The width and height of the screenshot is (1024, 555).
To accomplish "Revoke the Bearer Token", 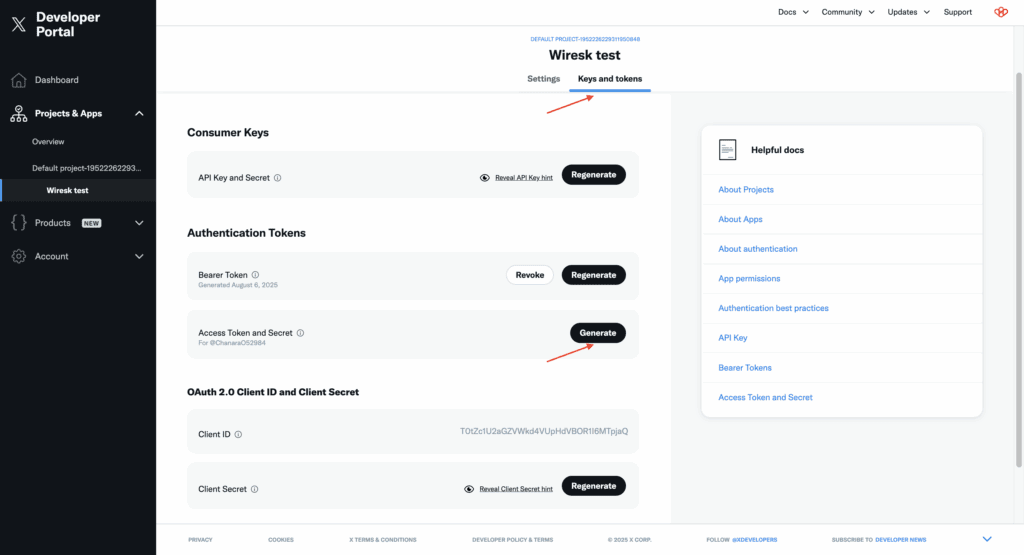I will [x=530, y=275].
